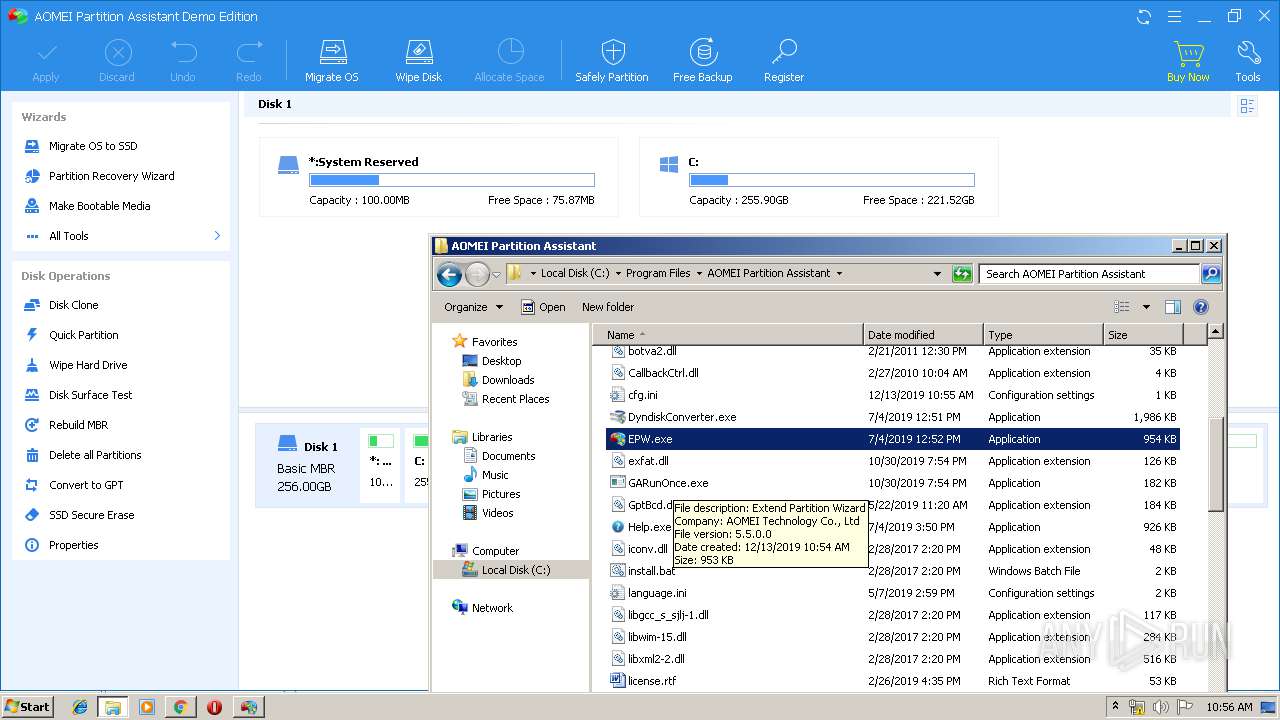
Task: Click the Apply checkmark button
Action: click(x=46, y=60)
